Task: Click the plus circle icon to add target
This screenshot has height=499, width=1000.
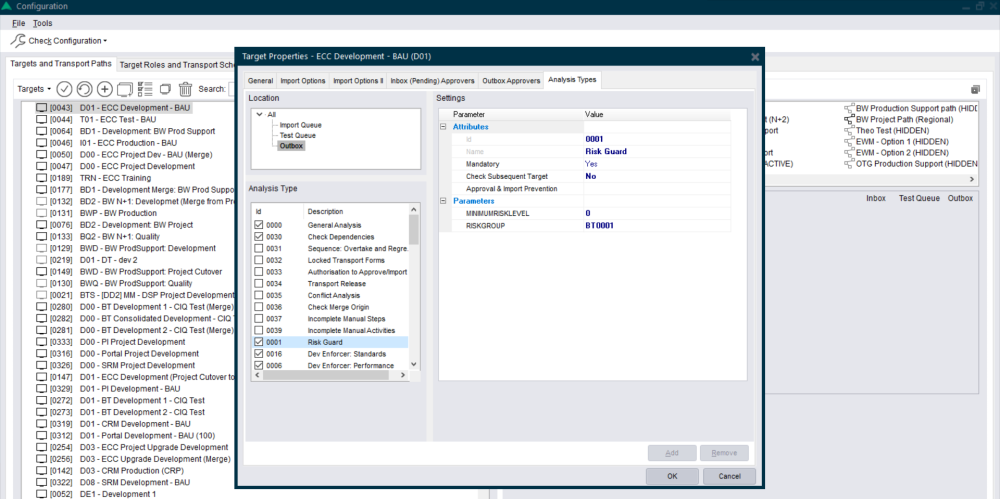Action: (105, 89)
